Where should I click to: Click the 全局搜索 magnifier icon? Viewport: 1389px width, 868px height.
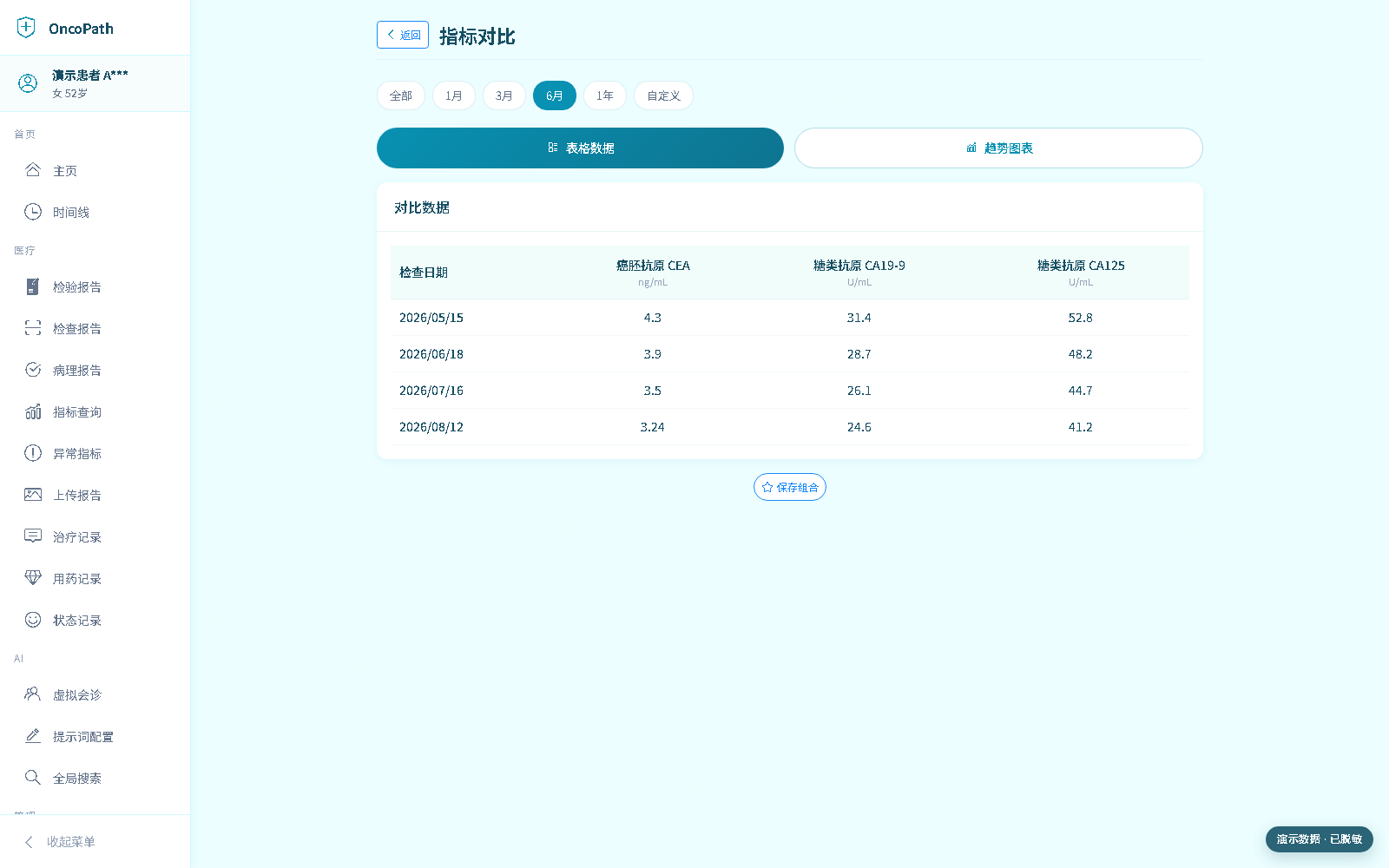(x=33, y=778)
